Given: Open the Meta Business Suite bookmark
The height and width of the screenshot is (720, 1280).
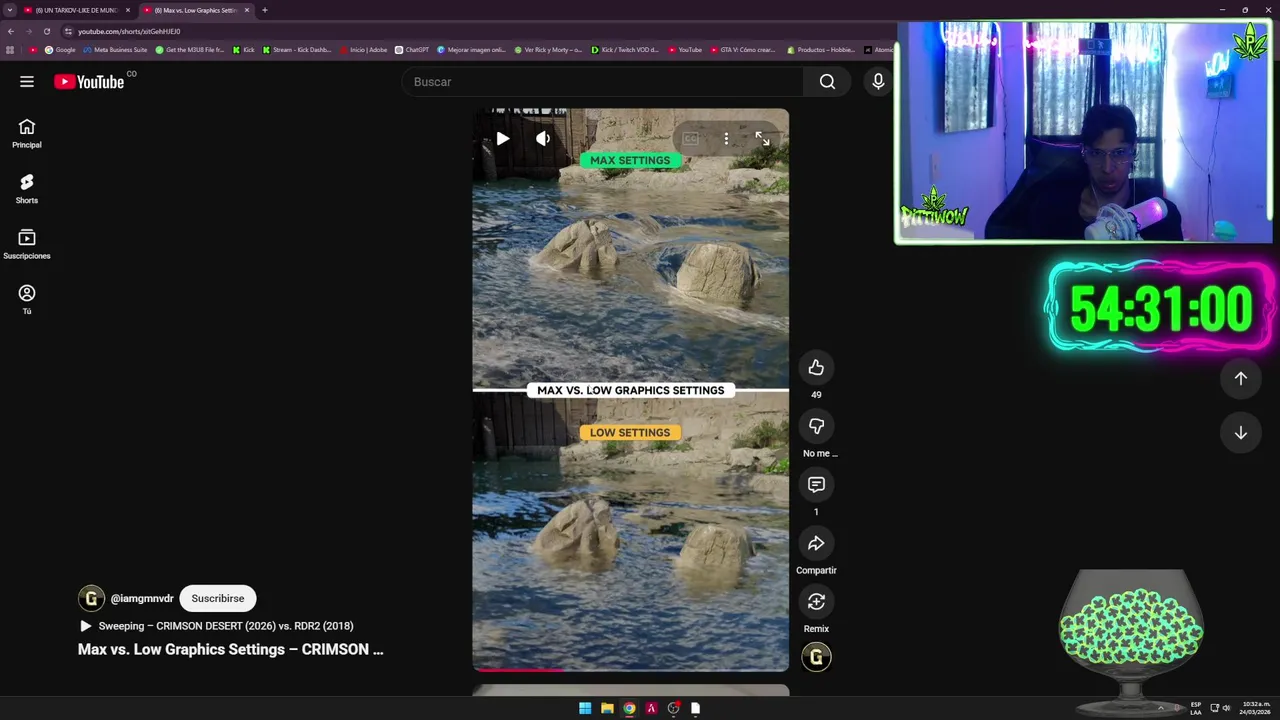Looking at the screenshot, I should click(x=115, y=49).
